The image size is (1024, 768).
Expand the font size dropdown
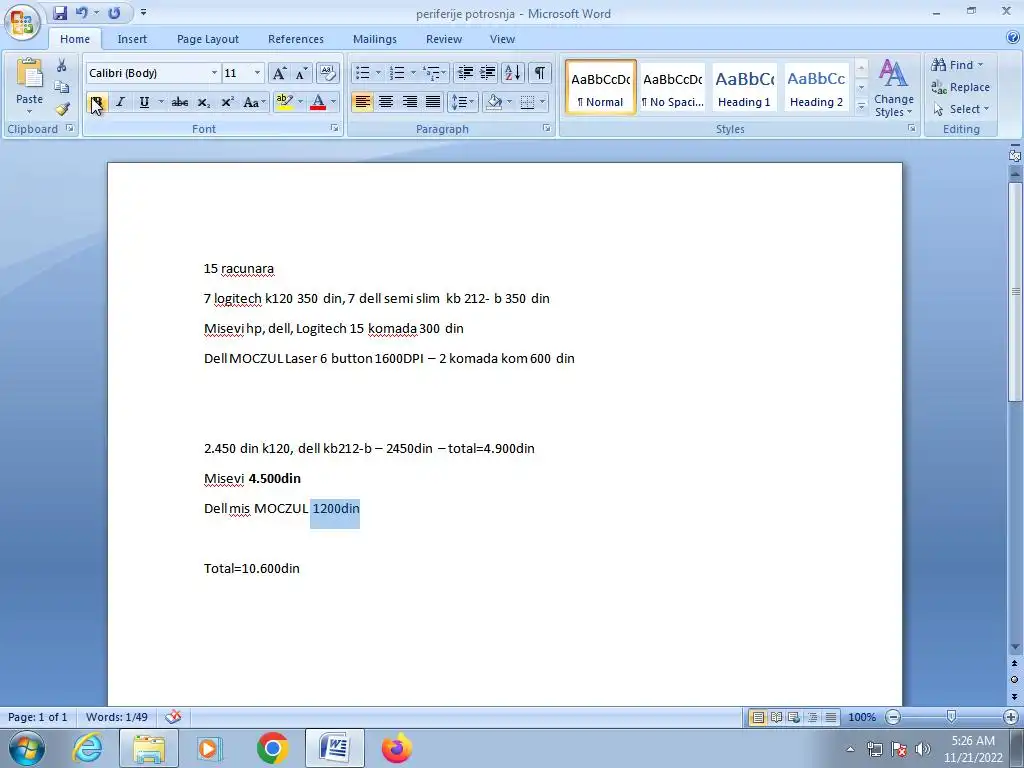click(x=257, y=73)
